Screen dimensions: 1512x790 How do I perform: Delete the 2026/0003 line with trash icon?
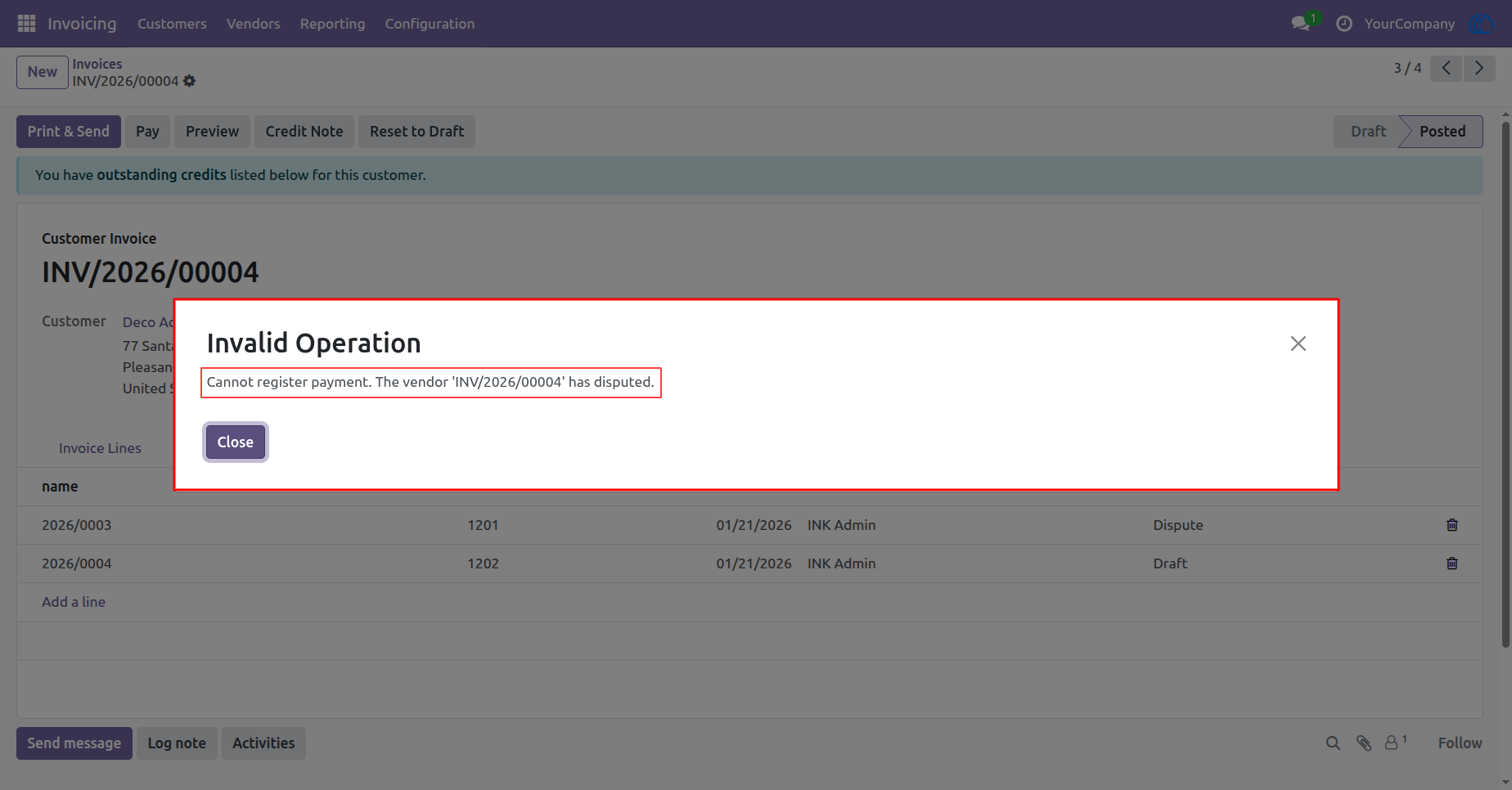(1452, 525)
